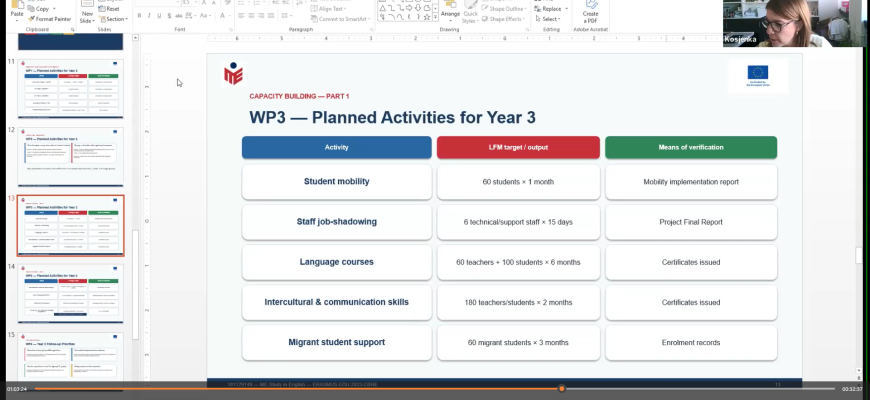Click Create a PDF Adobe Acrobat button

coord(590,13)
